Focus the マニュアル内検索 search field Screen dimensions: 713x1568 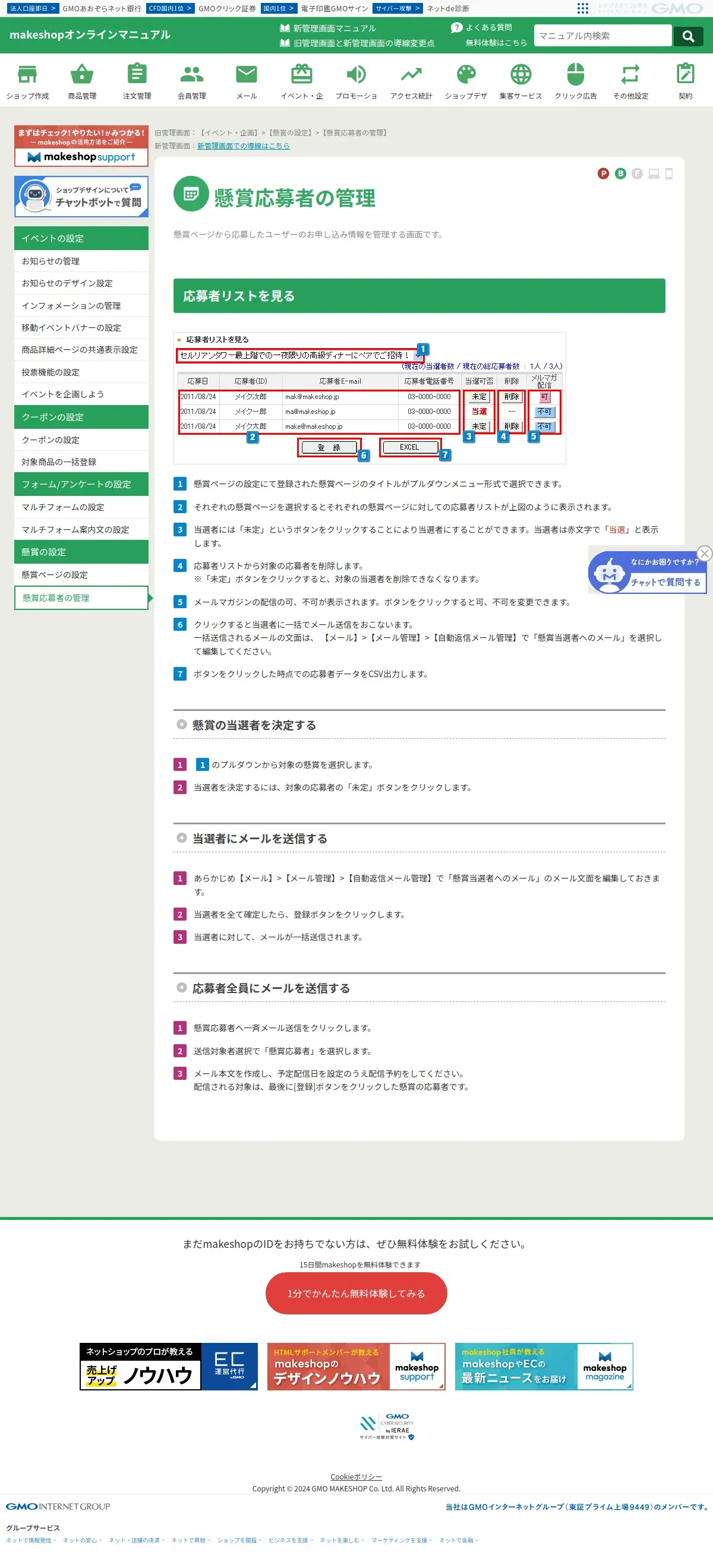coord(603,36)
